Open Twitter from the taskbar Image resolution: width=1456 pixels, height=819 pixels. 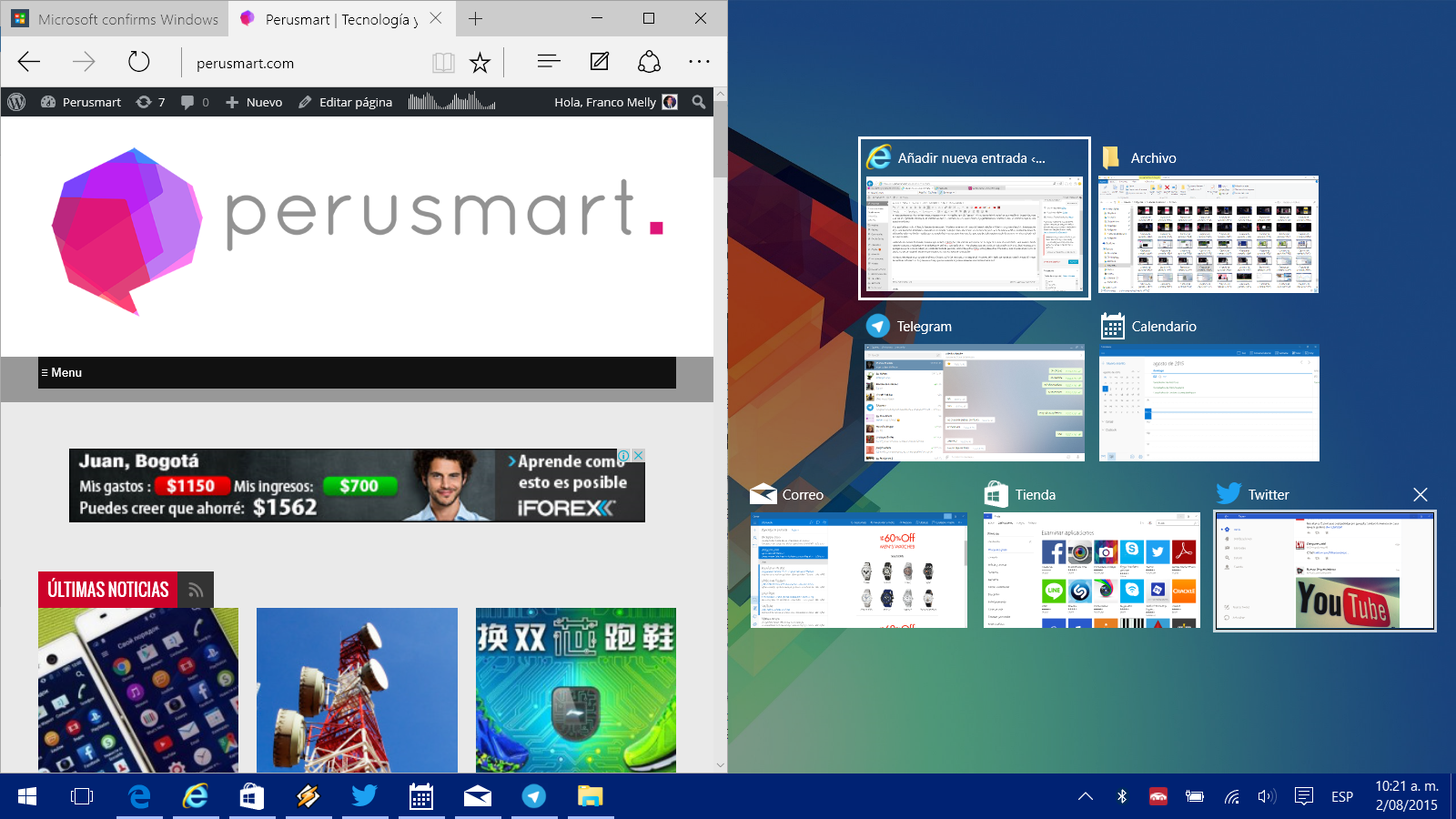365,796
